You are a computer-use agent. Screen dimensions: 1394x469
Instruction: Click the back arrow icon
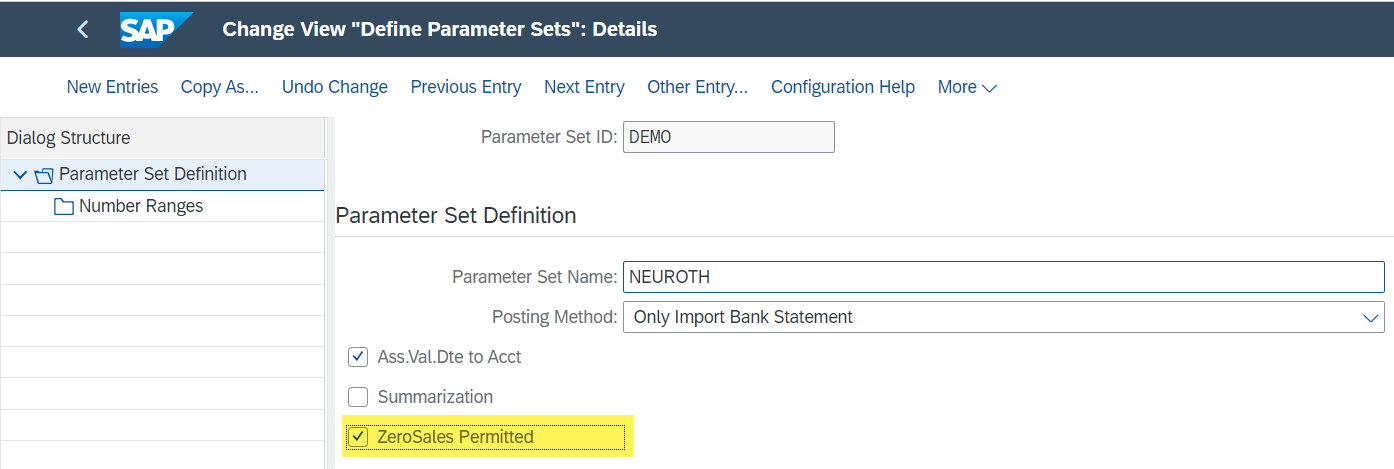tap(83, 30)
